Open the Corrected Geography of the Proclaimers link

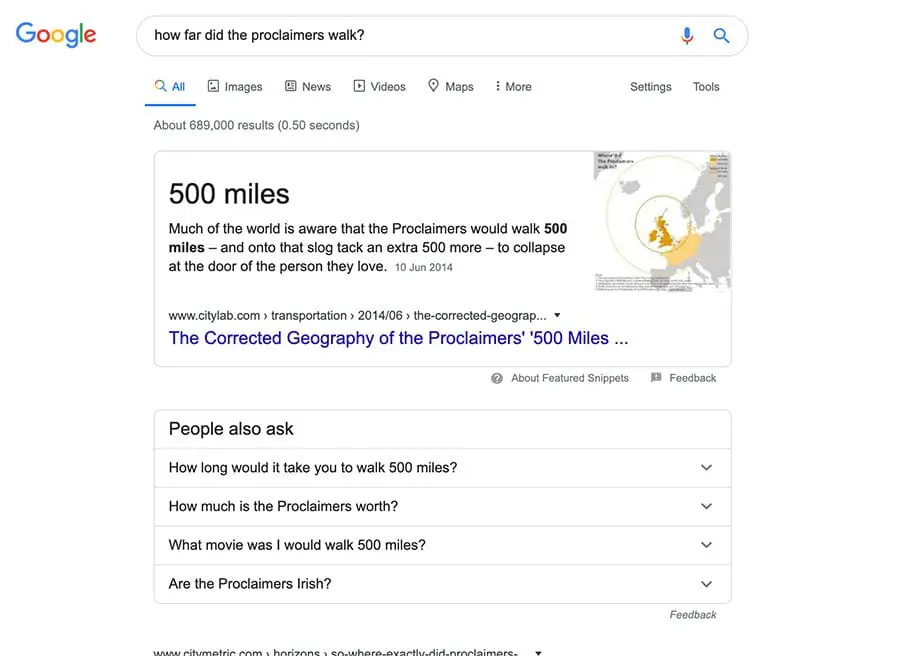[x=398, y=338]
